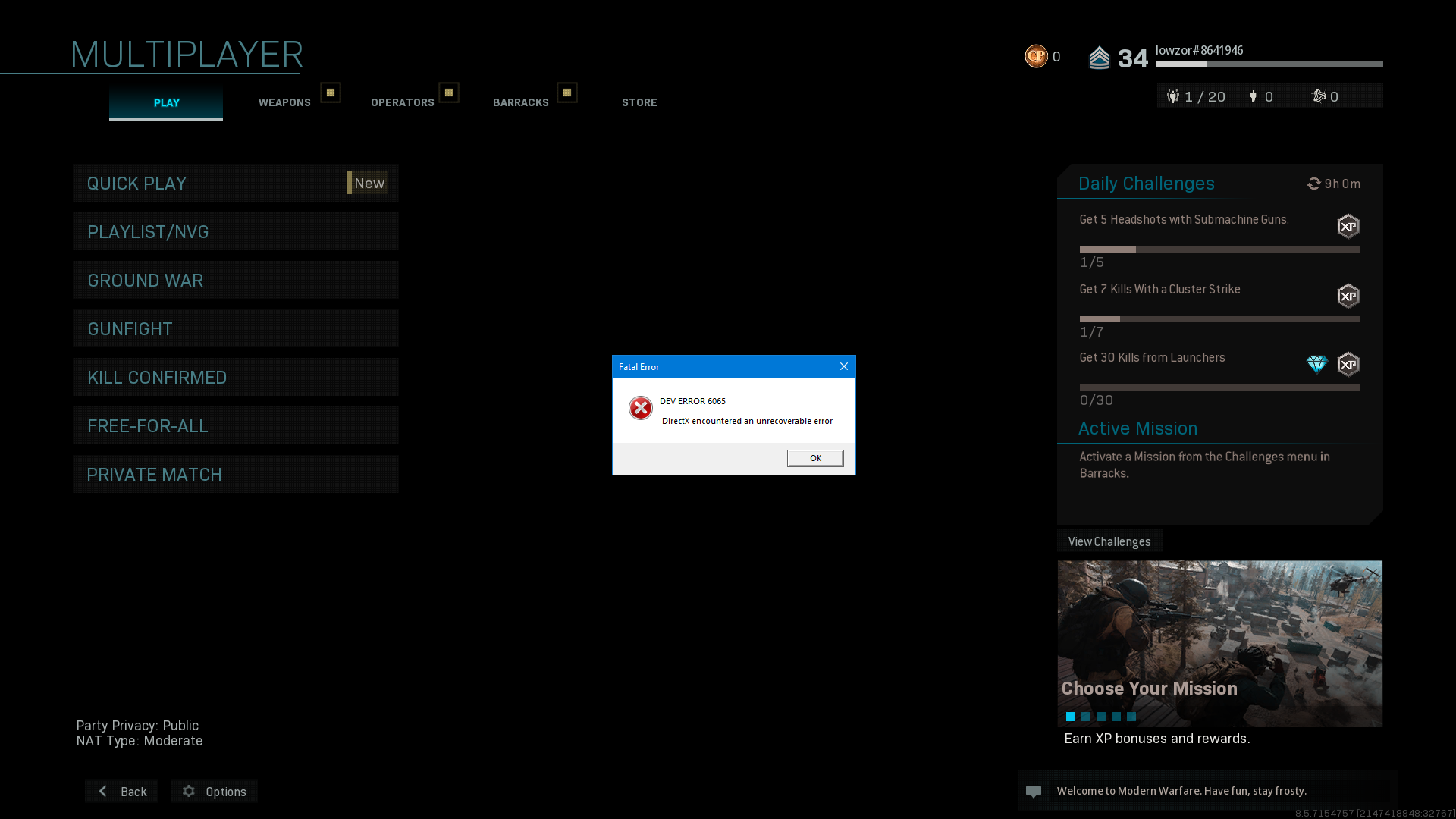This screenshot has height=819, width=1456.
Task: Click the XP icon for Launchers challenge
Action: [1348, 364]
